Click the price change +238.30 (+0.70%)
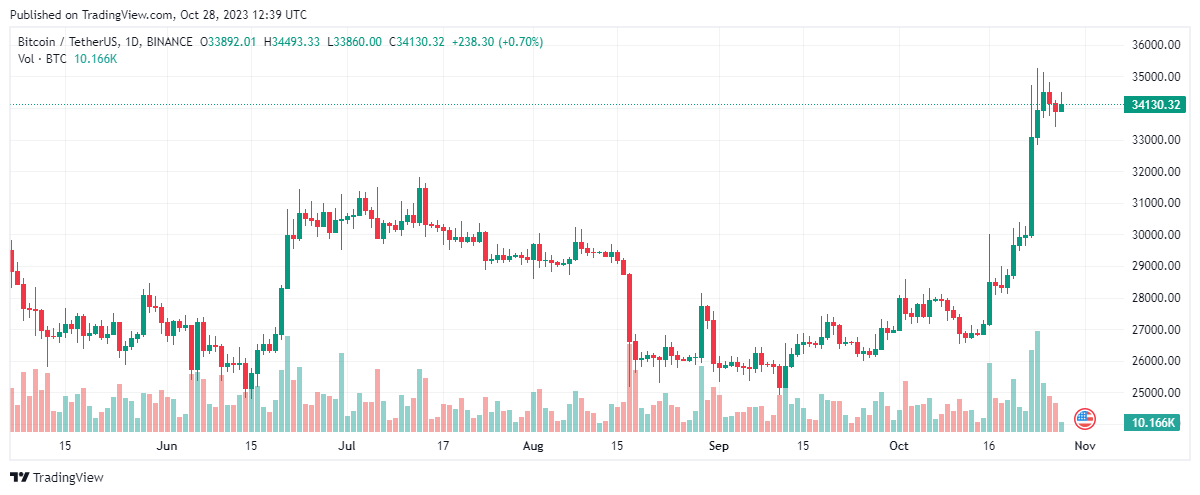Viewport: 1200px width, 495px height. point(499,42)
